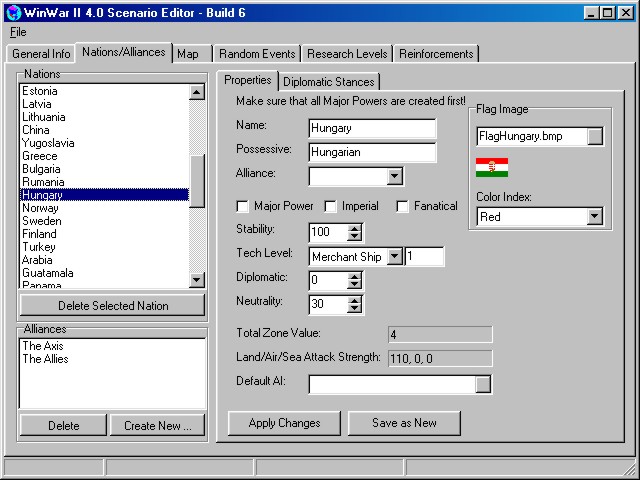Check the Fanatical checkbox
This screenshot has height=480, width=640.
(403, 206)
